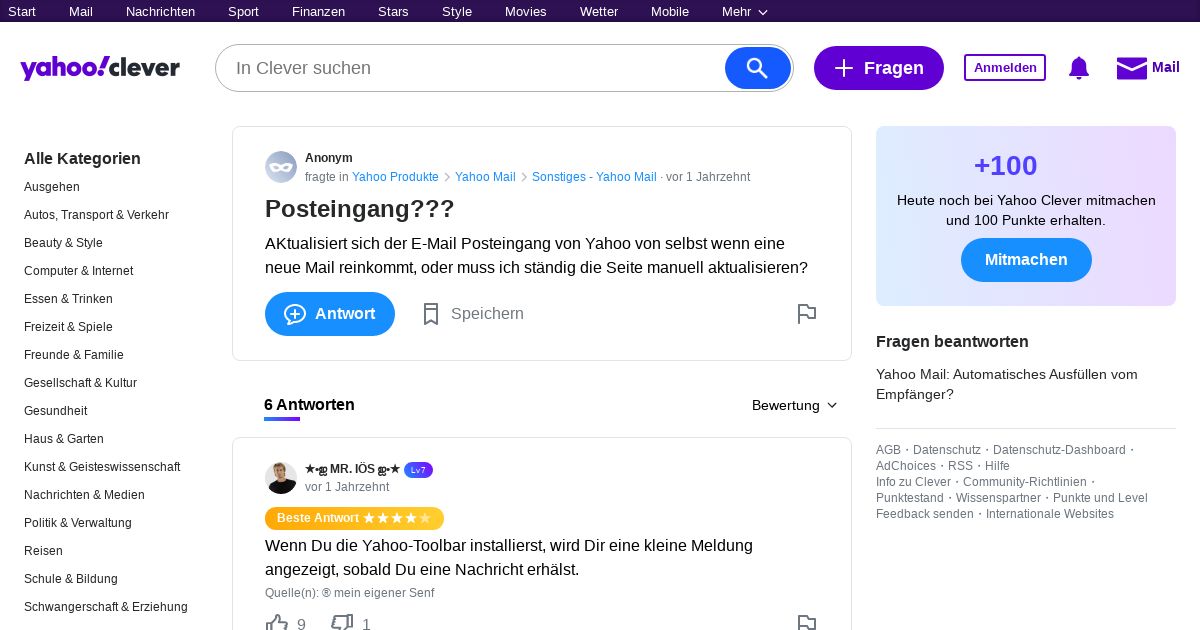1200x630 pixels.
Task: Open the Politik & Verwaltung category
Action: point(78,523)
